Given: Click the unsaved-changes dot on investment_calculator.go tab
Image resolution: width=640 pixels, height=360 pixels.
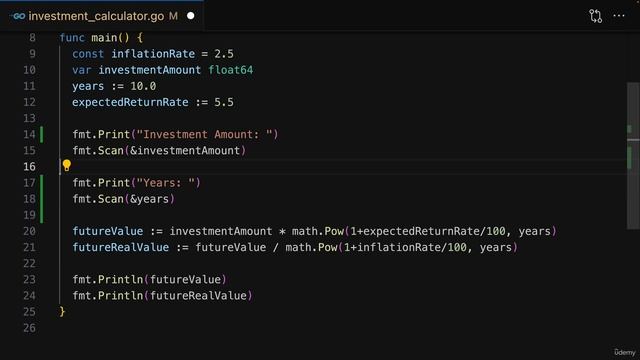Looking at the screenshot, I should tap(191, 16).
